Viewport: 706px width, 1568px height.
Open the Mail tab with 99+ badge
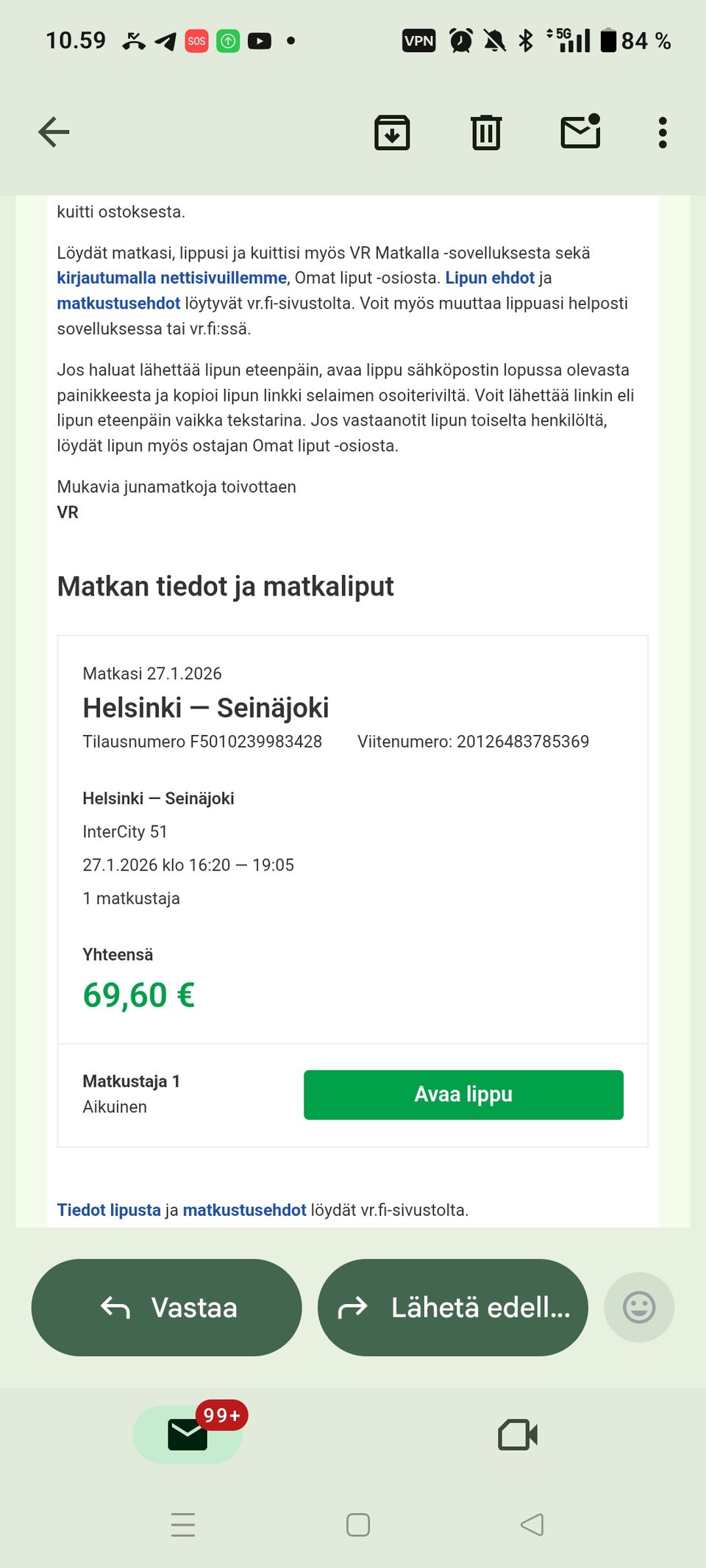(188, 1434)
